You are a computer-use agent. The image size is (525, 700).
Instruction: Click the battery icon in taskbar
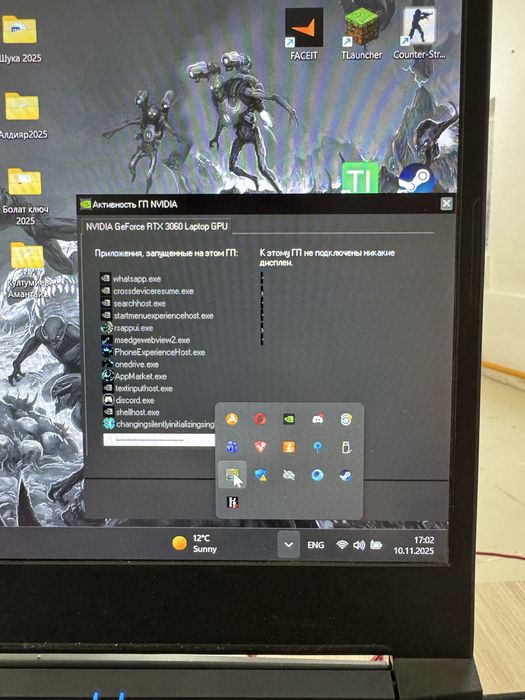[x=377, y=545]
